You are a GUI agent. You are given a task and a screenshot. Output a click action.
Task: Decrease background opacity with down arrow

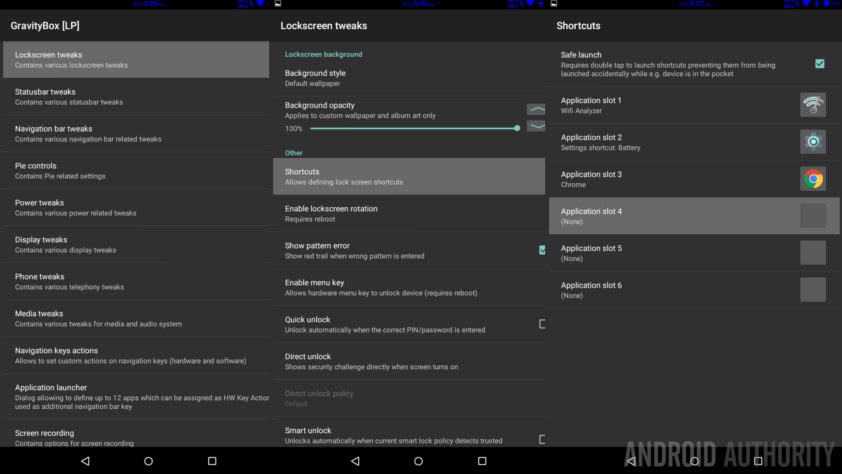click(536, 126)
